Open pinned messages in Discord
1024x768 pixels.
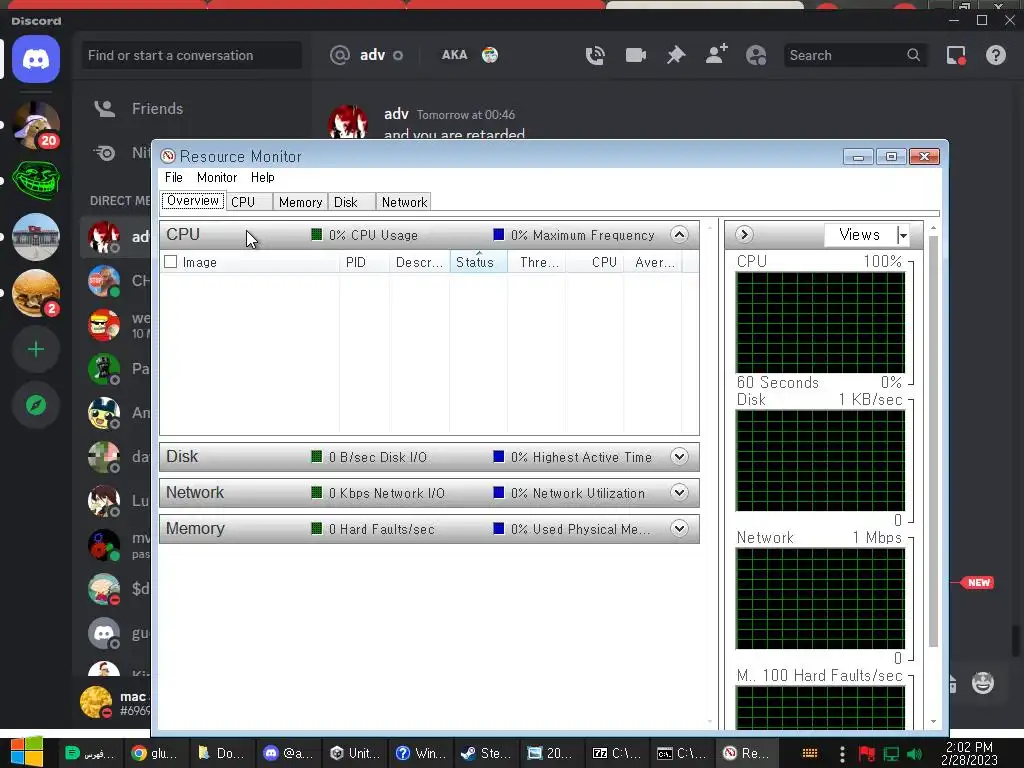pos(676,56)
